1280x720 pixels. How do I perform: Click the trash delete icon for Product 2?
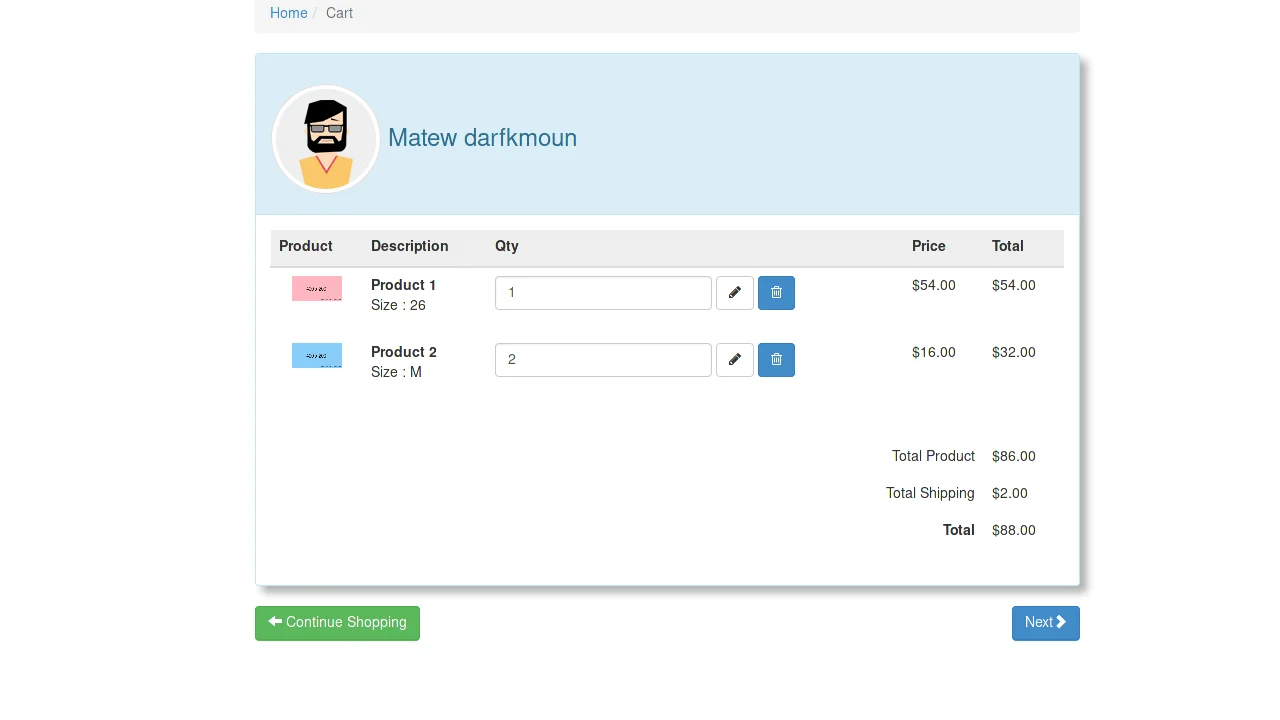[776, 359]
